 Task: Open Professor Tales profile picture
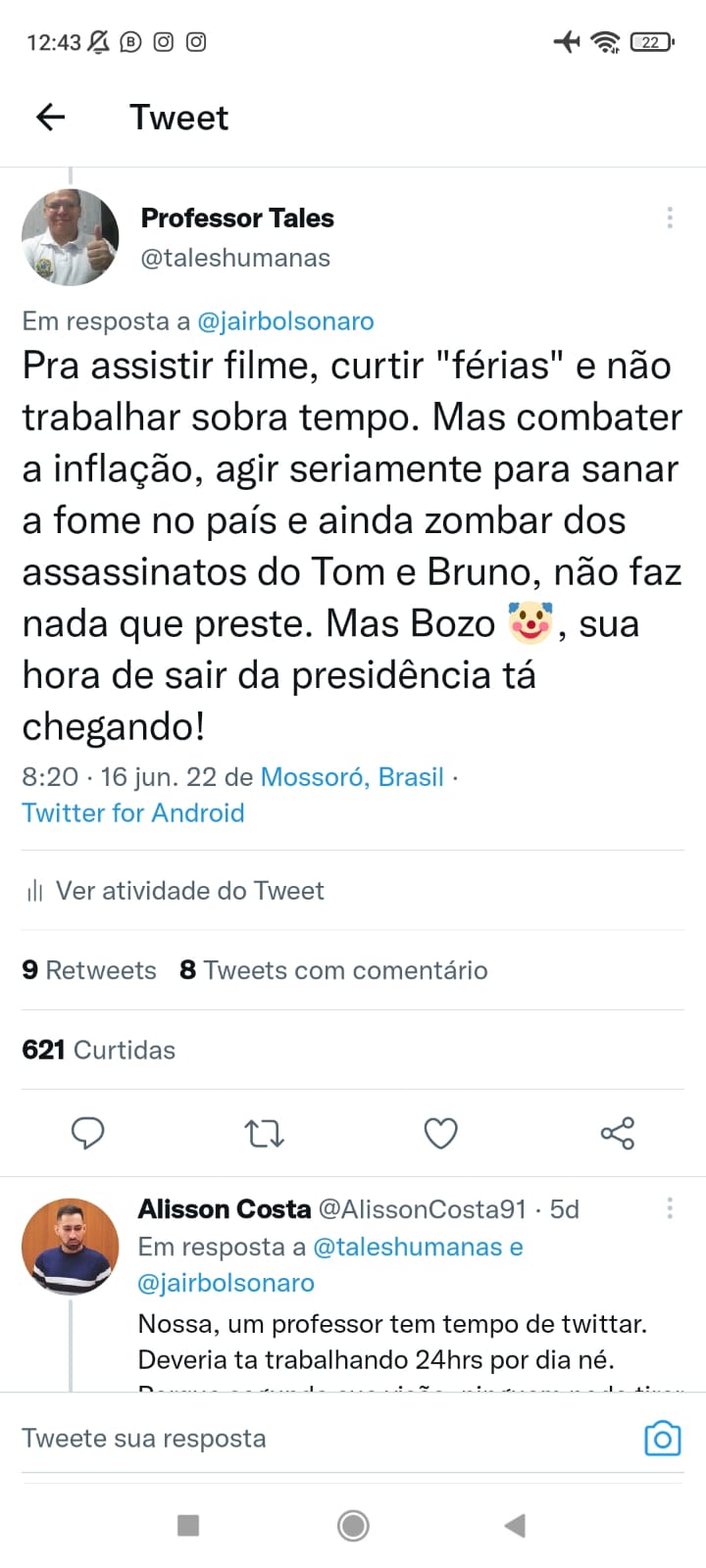(x=71, y=237)
